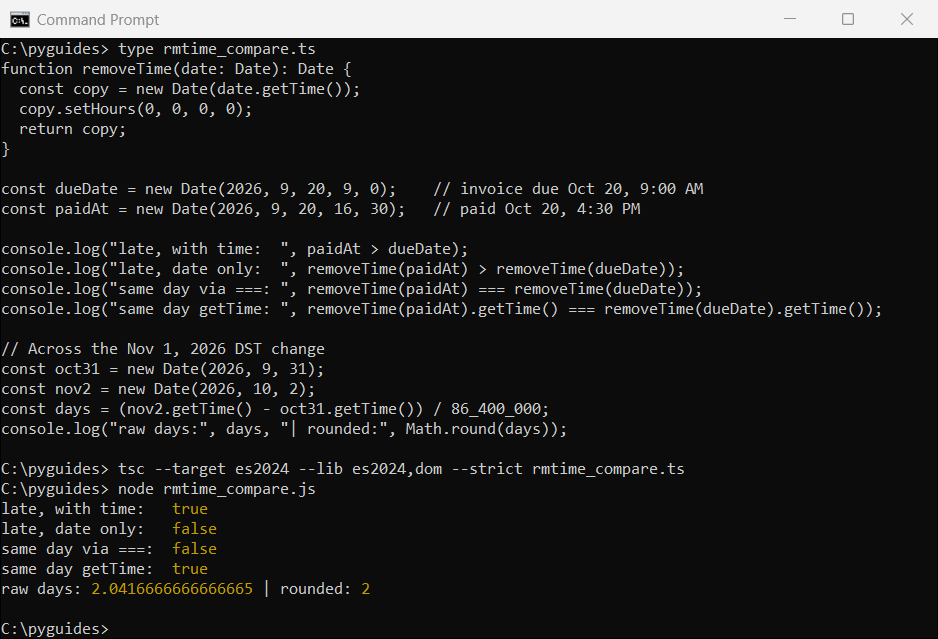Click the 'false' output after 'late, date only:'
The image size is (938, 639).
point(194,529)
